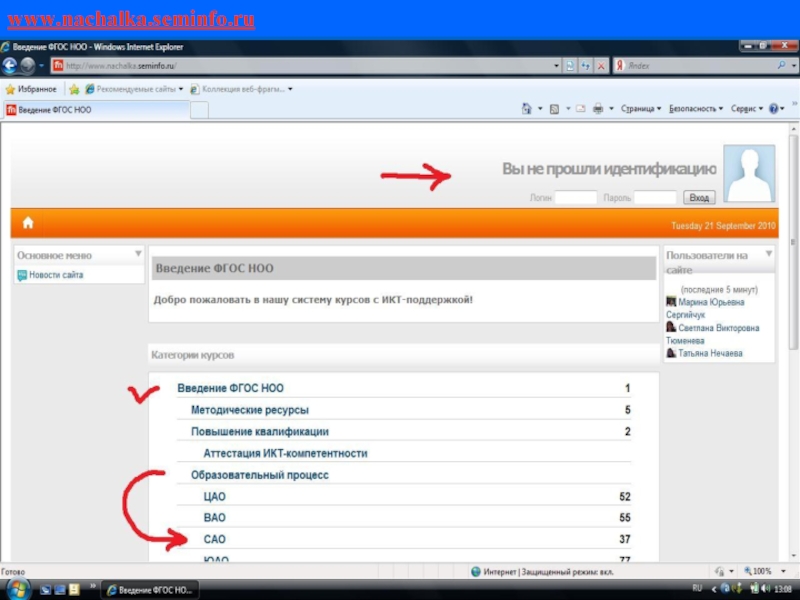800x600 pixels.
Task: Click the Вход login button
Action: [699, 197]
